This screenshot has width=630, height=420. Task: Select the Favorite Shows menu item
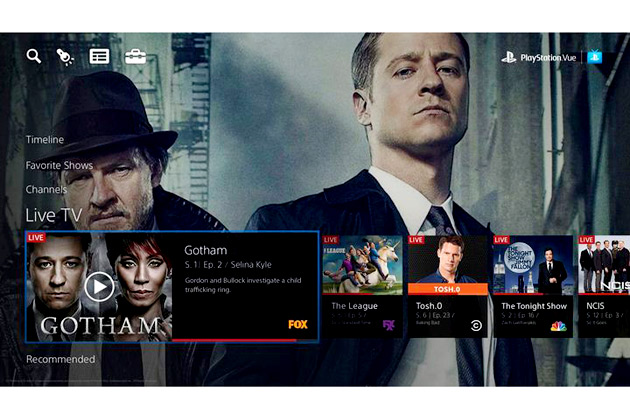(x=59, y=165)
